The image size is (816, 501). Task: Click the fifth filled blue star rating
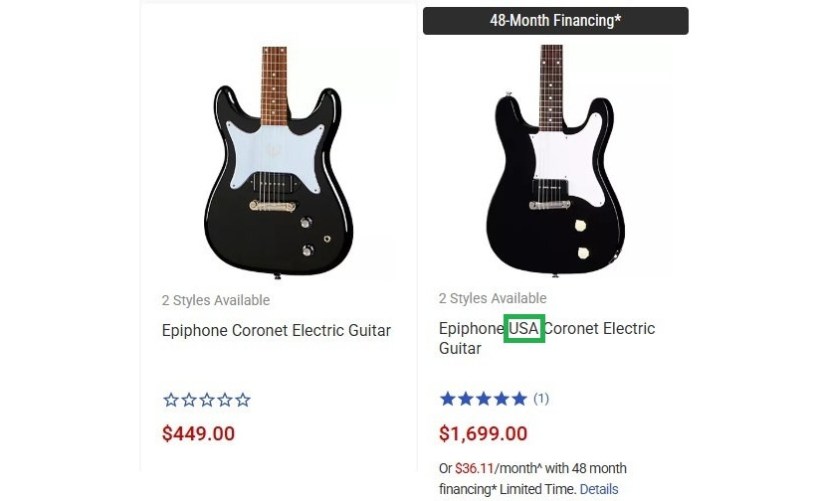click(519, 399)
